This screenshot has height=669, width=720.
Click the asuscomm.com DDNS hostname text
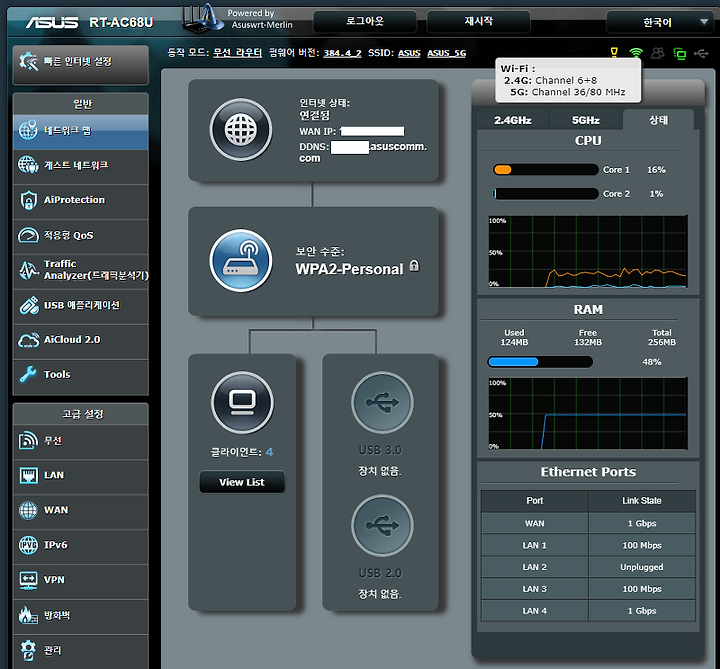(x=363, y=152)
